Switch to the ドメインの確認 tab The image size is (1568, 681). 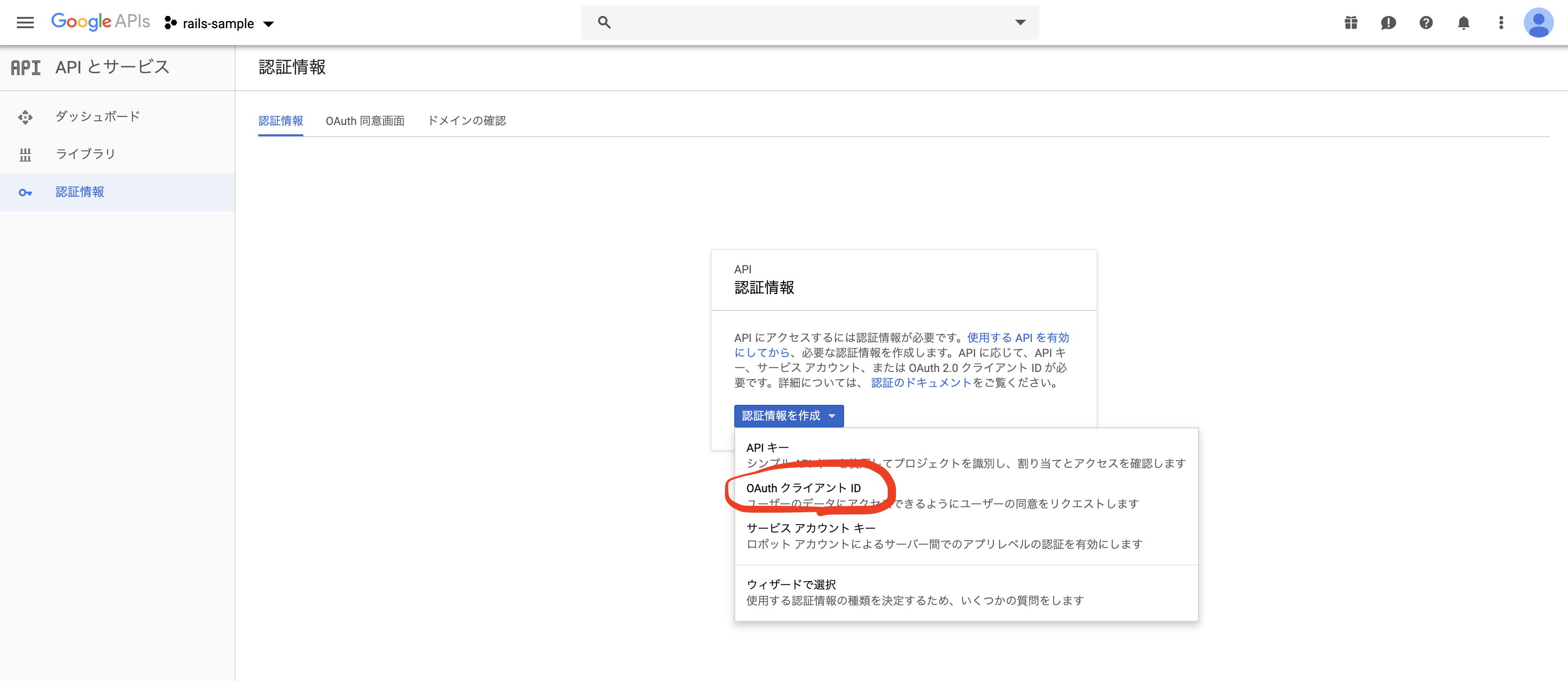click(x=466, y=121)
